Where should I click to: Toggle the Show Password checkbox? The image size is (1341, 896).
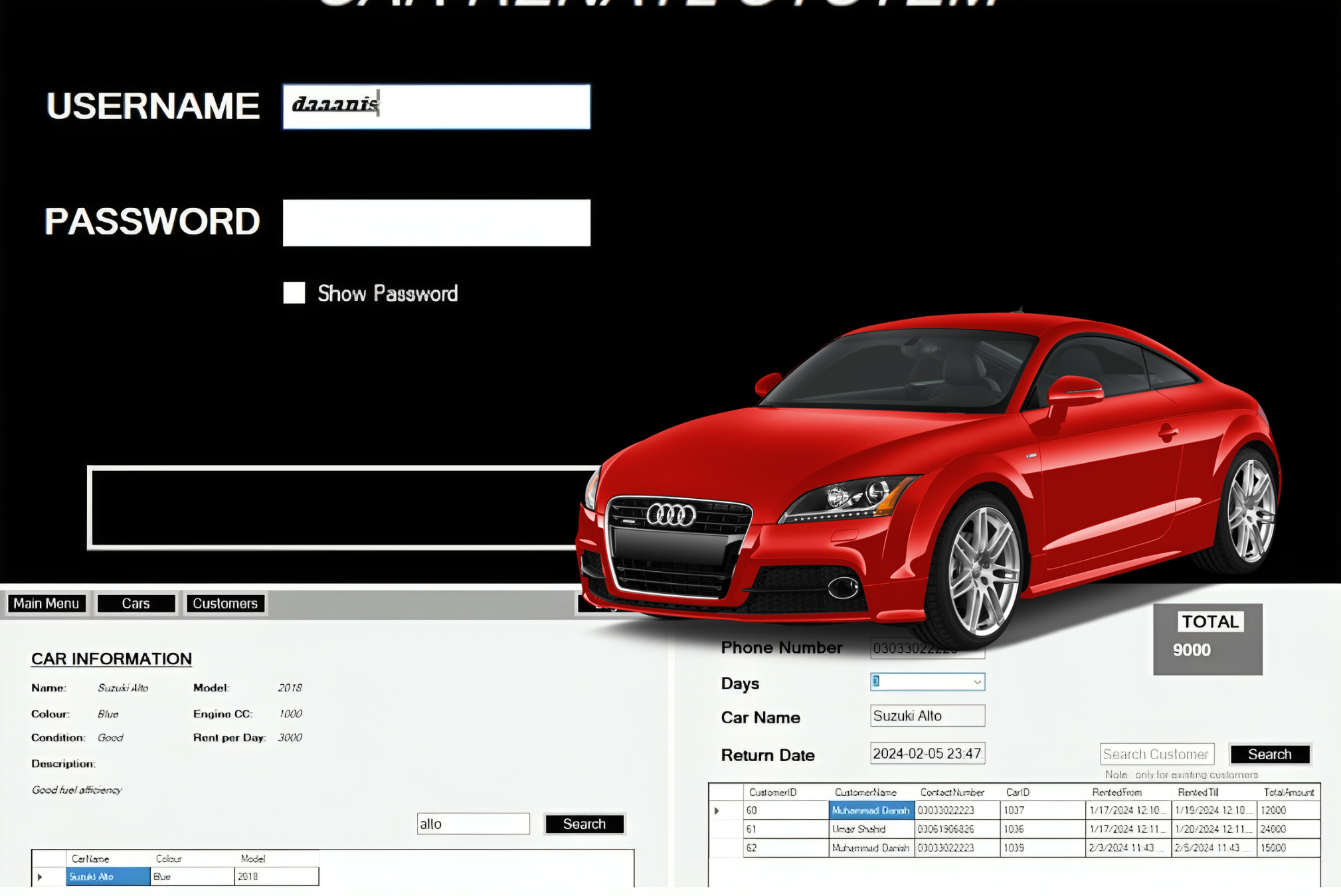tap(294, 293)
